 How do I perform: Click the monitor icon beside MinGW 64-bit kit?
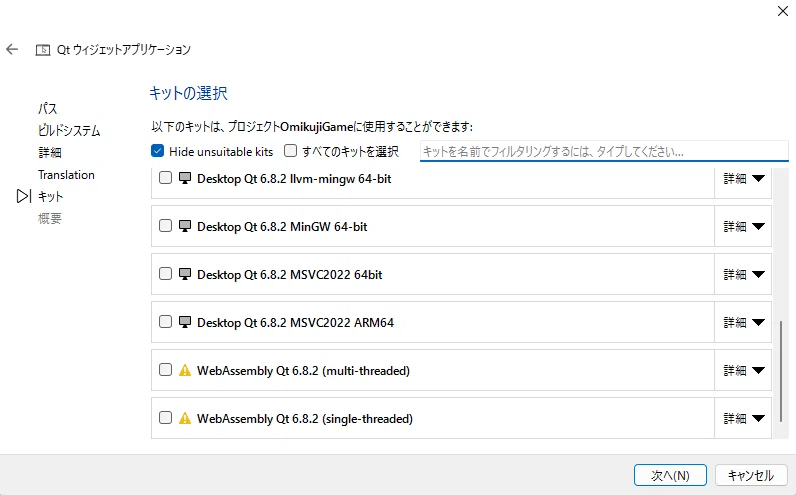click(x=185, y=226)
